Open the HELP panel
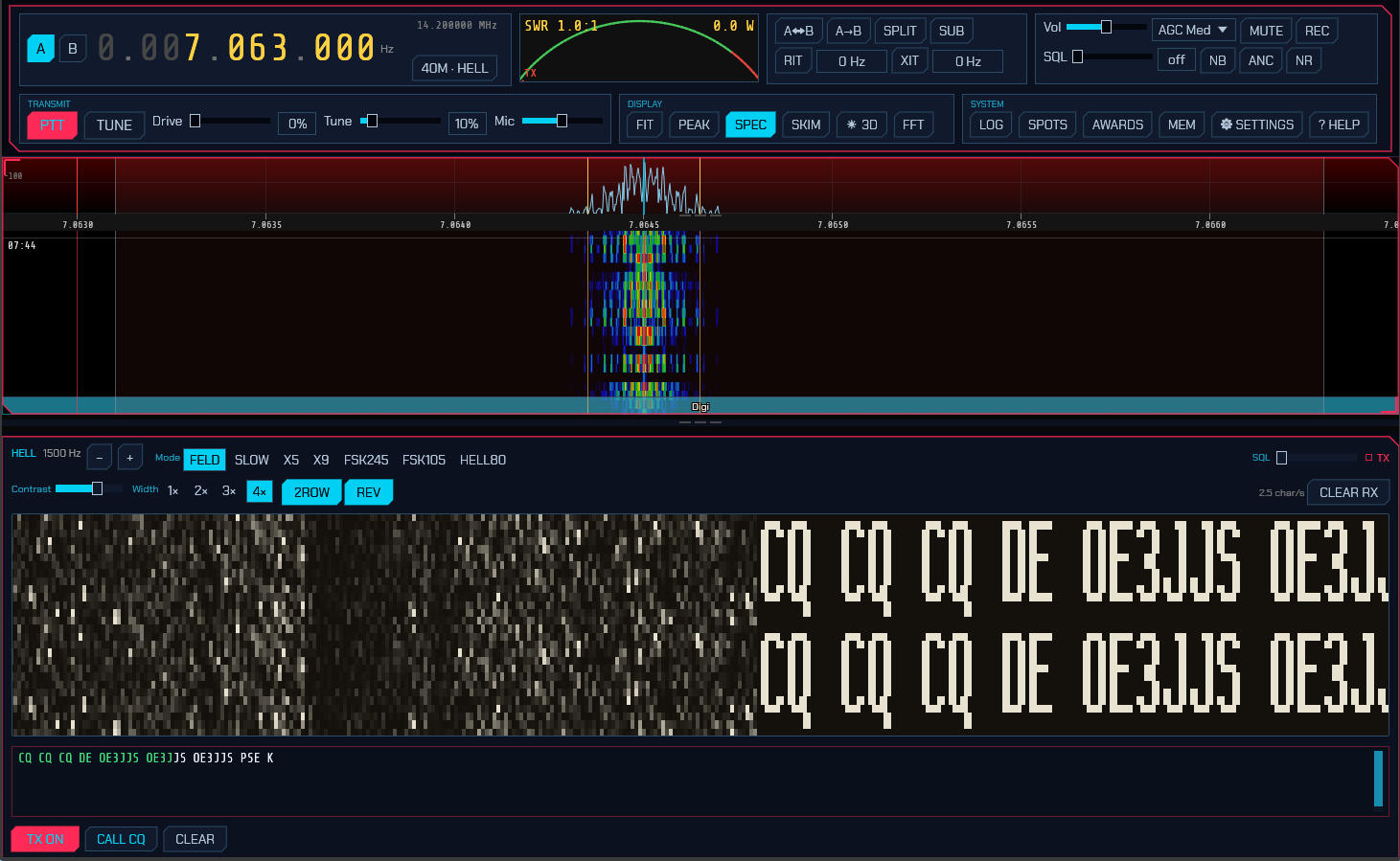The width and height of the screenshot is (1400, 861). (x=1339, y=125)
